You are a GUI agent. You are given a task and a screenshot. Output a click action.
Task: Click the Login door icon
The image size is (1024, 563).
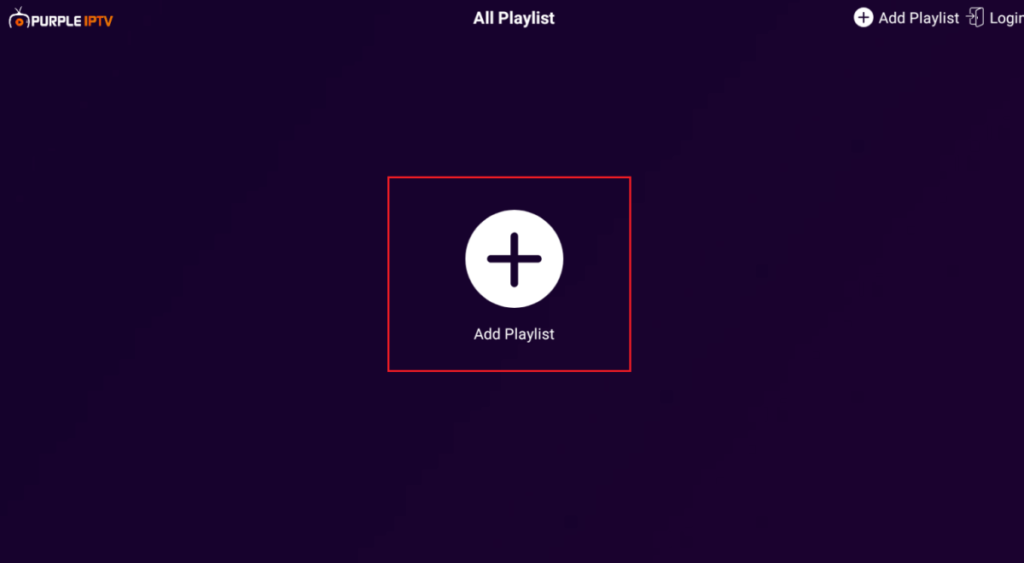click(x=975, y=18)
